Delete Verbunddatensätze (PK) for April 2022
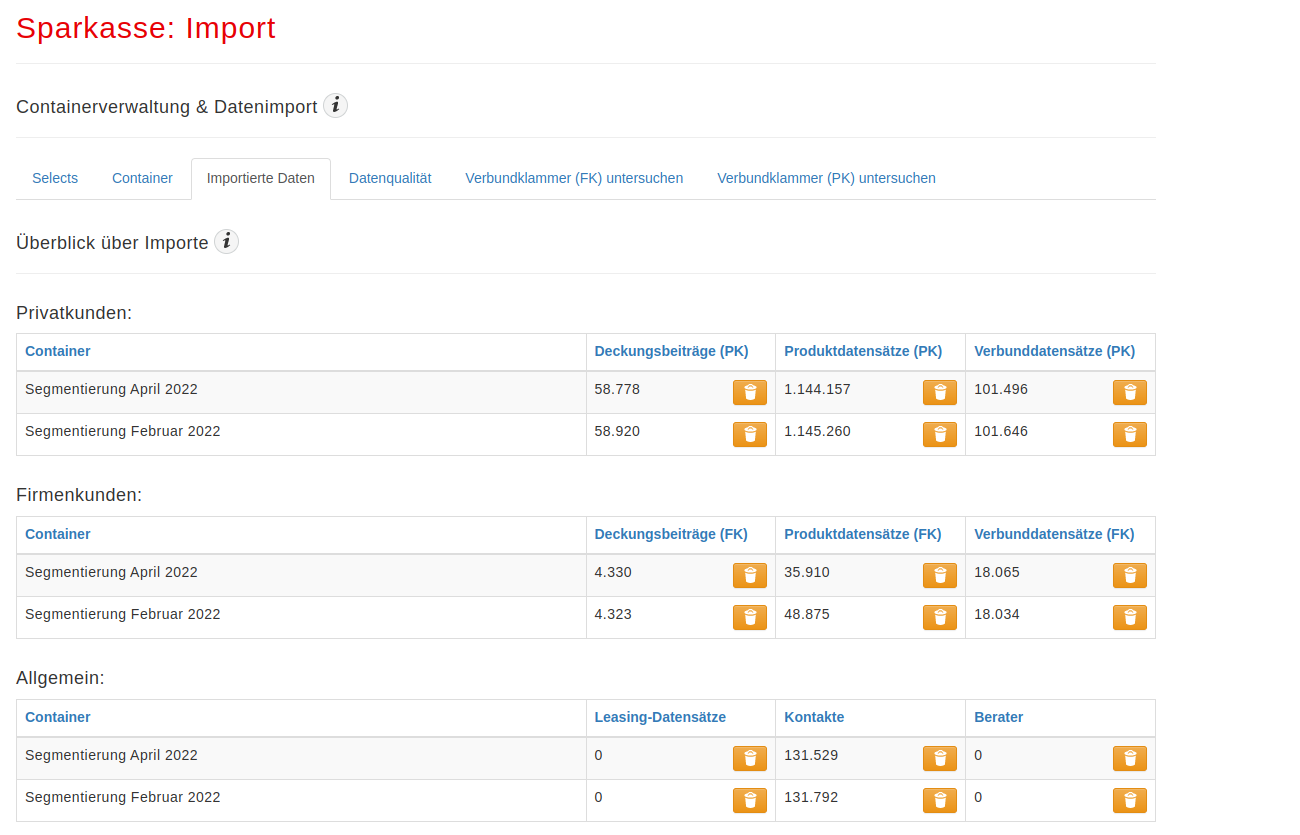This screenshot has height=835, width=1300. coord(1130,392)
